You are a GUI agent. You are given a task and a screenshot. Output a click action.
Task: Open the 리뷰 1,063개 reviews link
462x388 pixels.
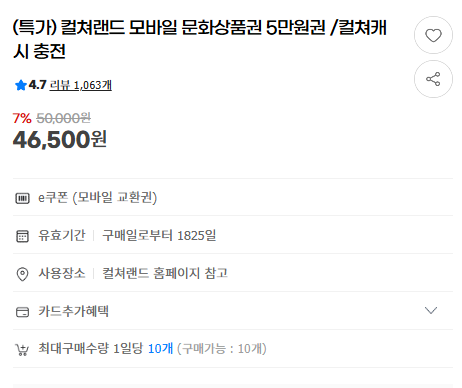coord(81,85)
